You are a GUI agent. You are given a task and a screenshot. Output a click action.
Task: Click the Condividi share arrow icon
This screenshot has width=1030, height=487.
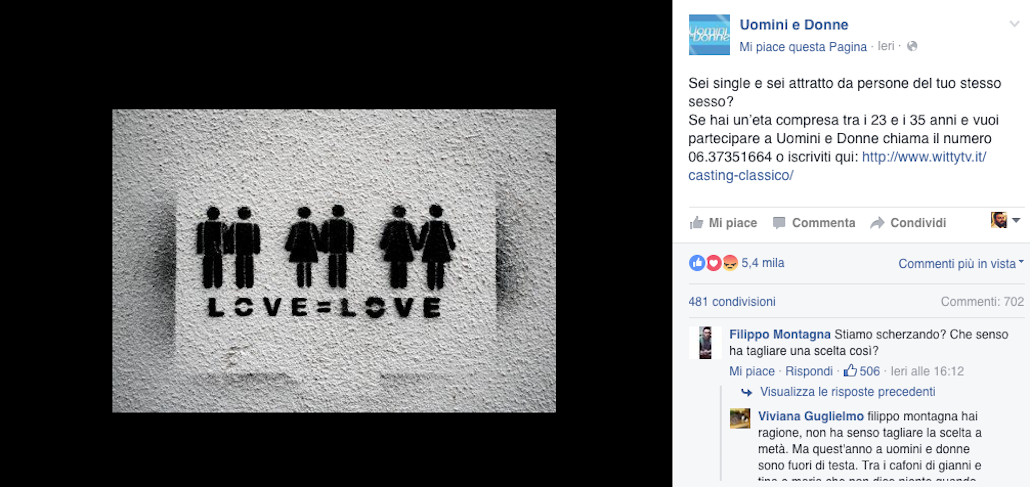tap(877, 223)
